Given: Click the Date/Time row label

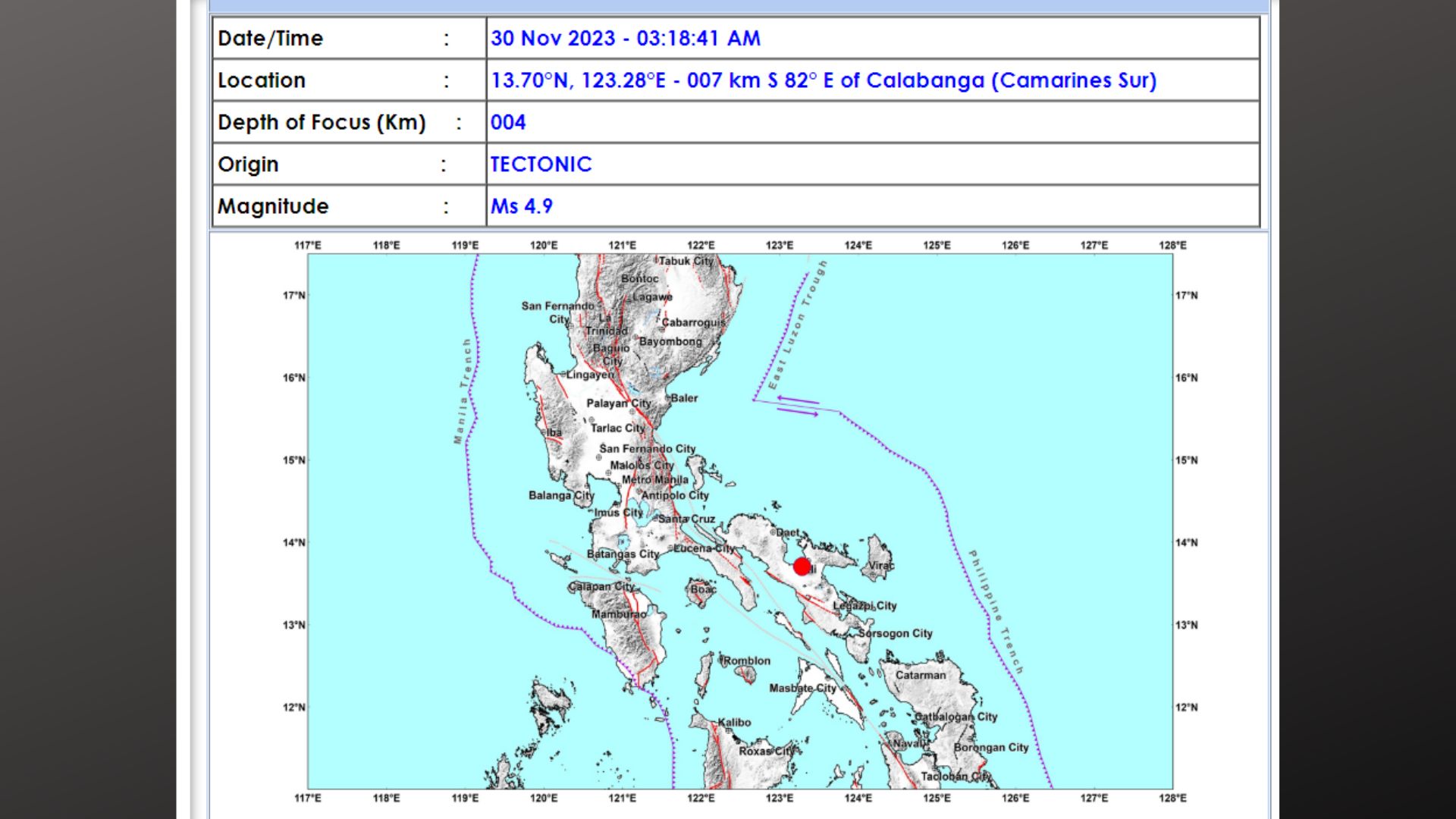Looking at the screenshot, I should tap(271, 39).
